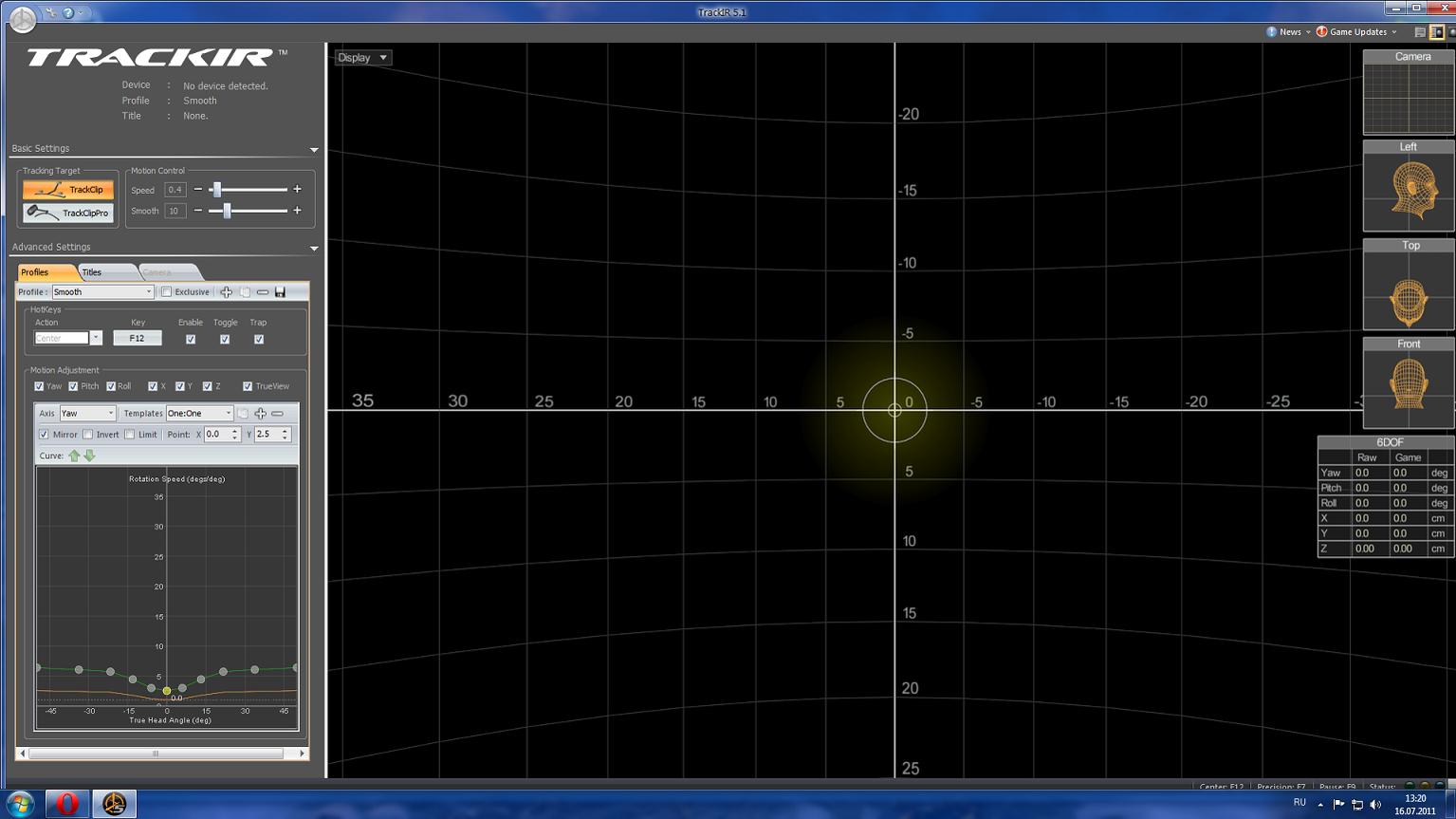Toggle the hotkey Enable checkbox
The image size is (1456, 819).
(191, 339)
